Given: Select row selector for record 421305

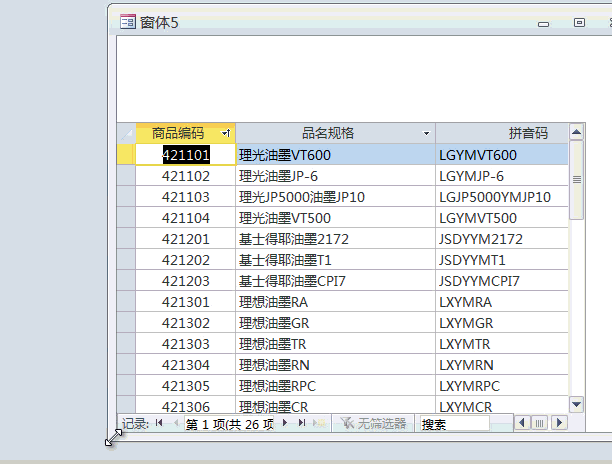Looking at the screenshot, I should pos(126,386).
